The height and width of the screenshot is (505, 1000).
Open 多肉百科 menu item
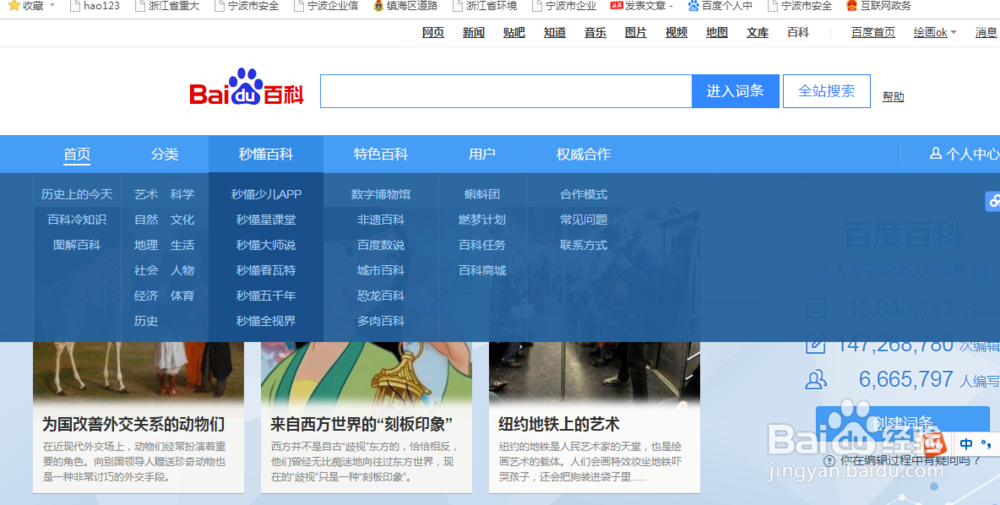click(x=381, y=321)
